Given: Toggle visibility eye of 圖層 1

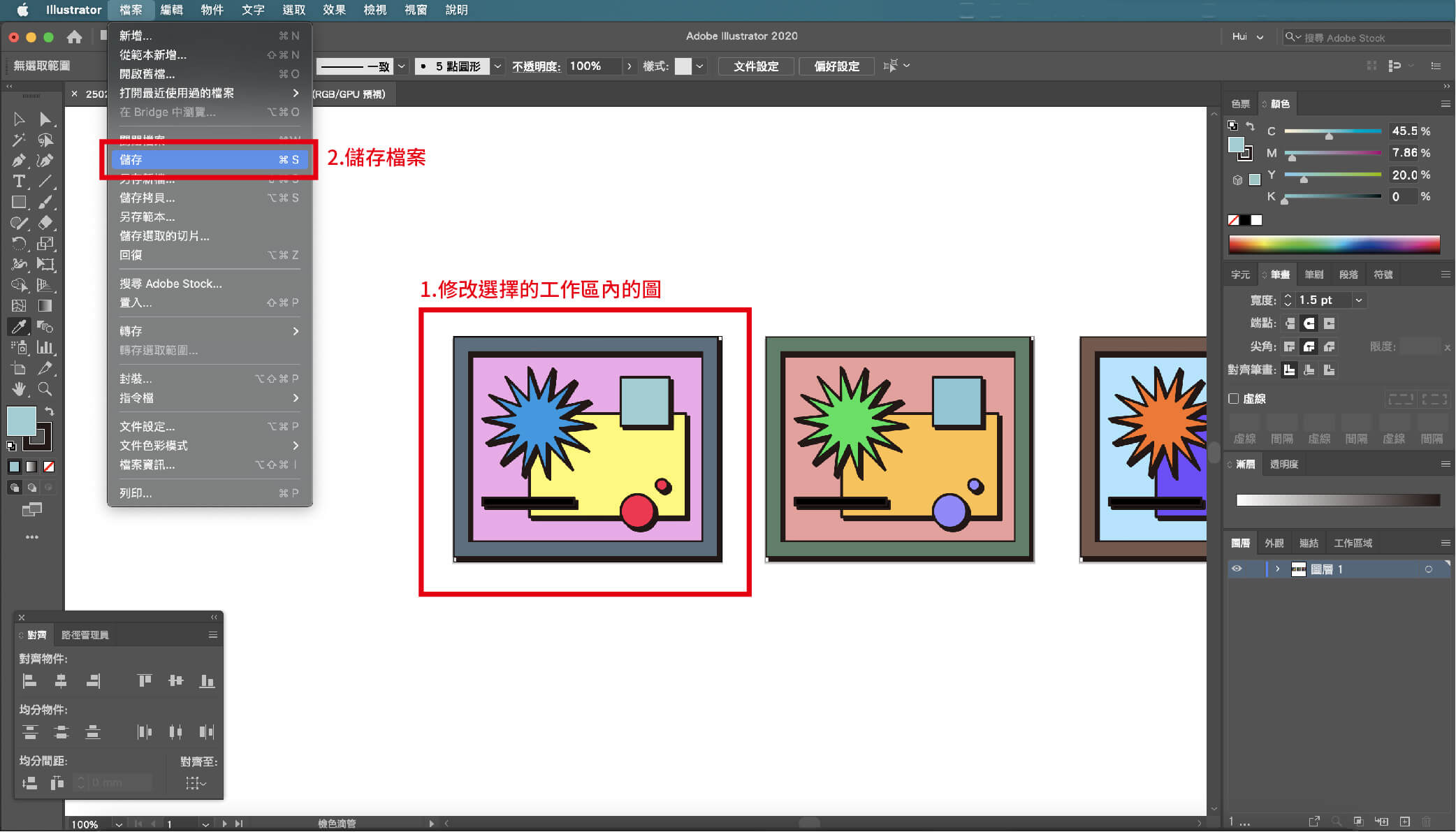Looking at the screenshot, I should (x=1237, y=569).
